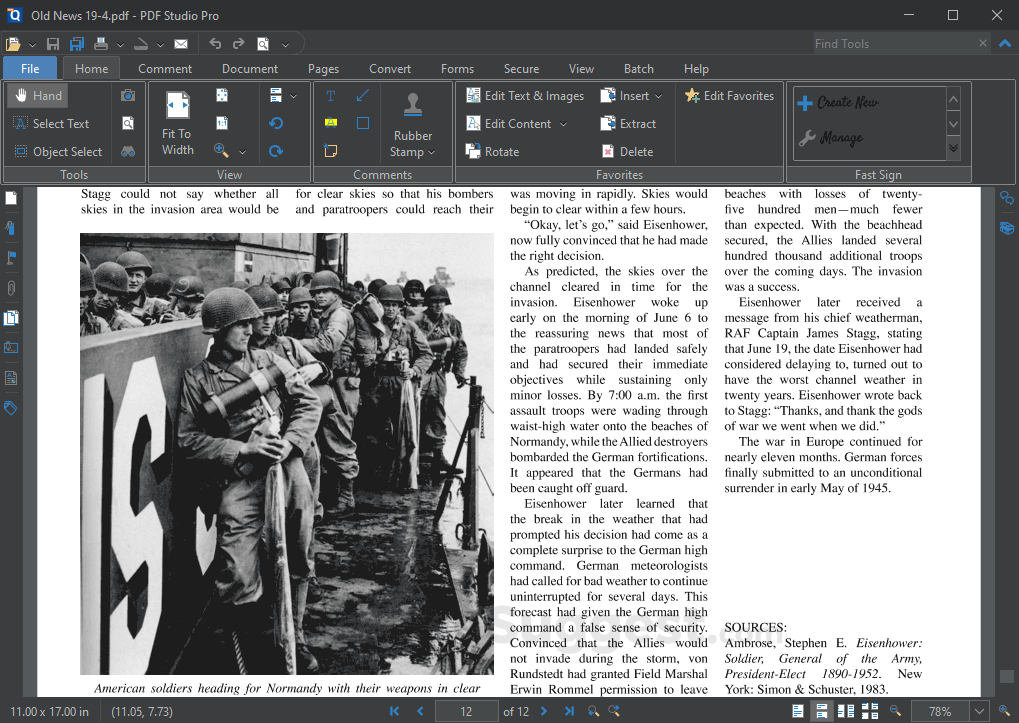
Task: Enable facing pages layout from status bar
Action: (x=846, y=711)
